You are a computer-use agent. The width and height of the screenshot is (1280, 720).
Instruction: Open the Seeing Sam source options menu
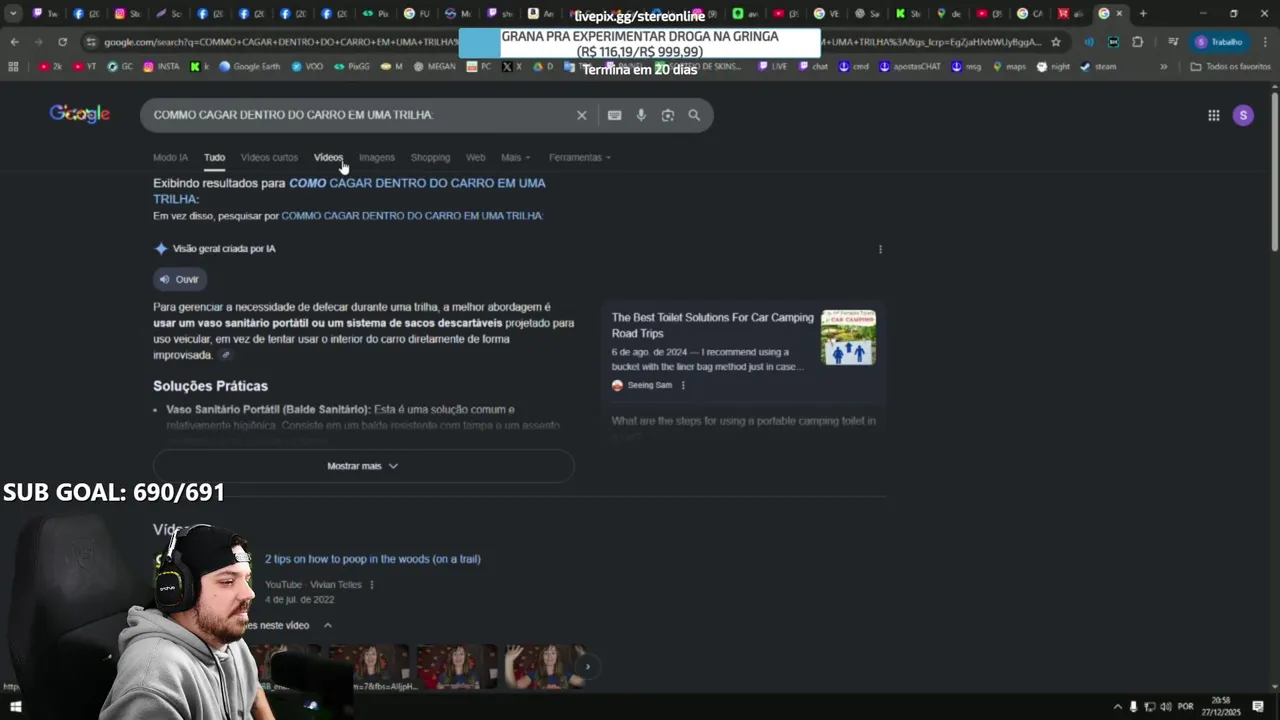pyautogui.click(x=683, y=385)
